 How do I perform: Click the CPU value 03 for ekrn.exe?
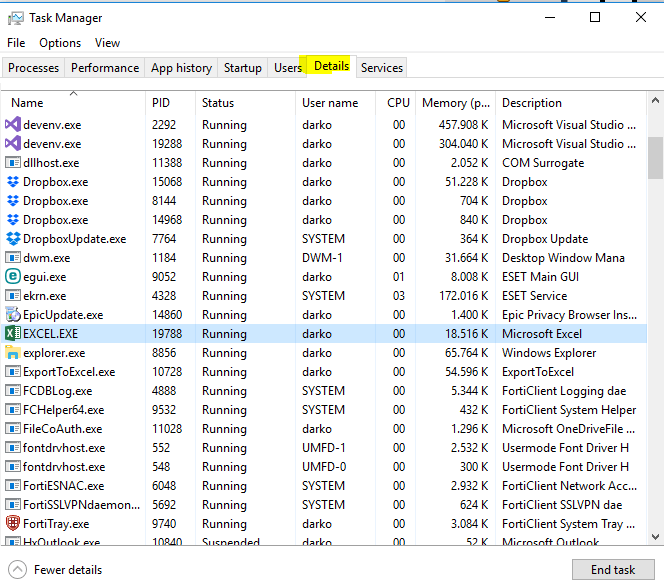point(398,295)
